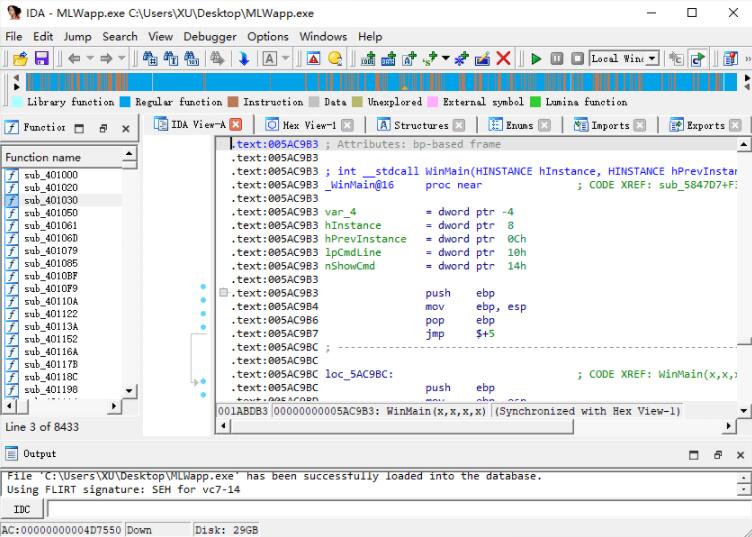Open the debugger selection dropdown
752x537 pixels.
[x=653, y=59]
